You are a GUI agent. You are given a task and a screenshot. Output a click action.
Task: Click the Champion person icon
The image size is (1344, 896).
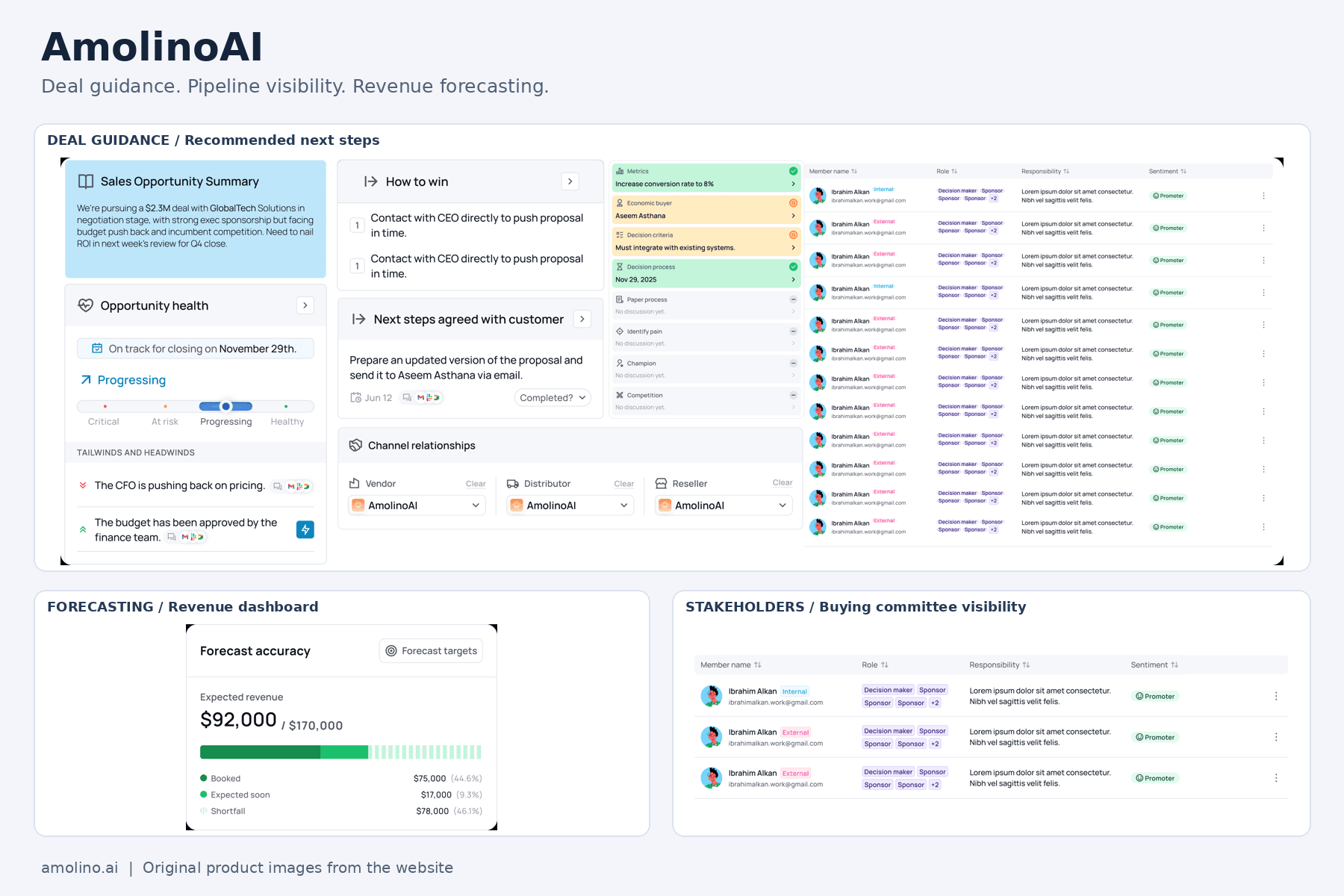(620, 363)
